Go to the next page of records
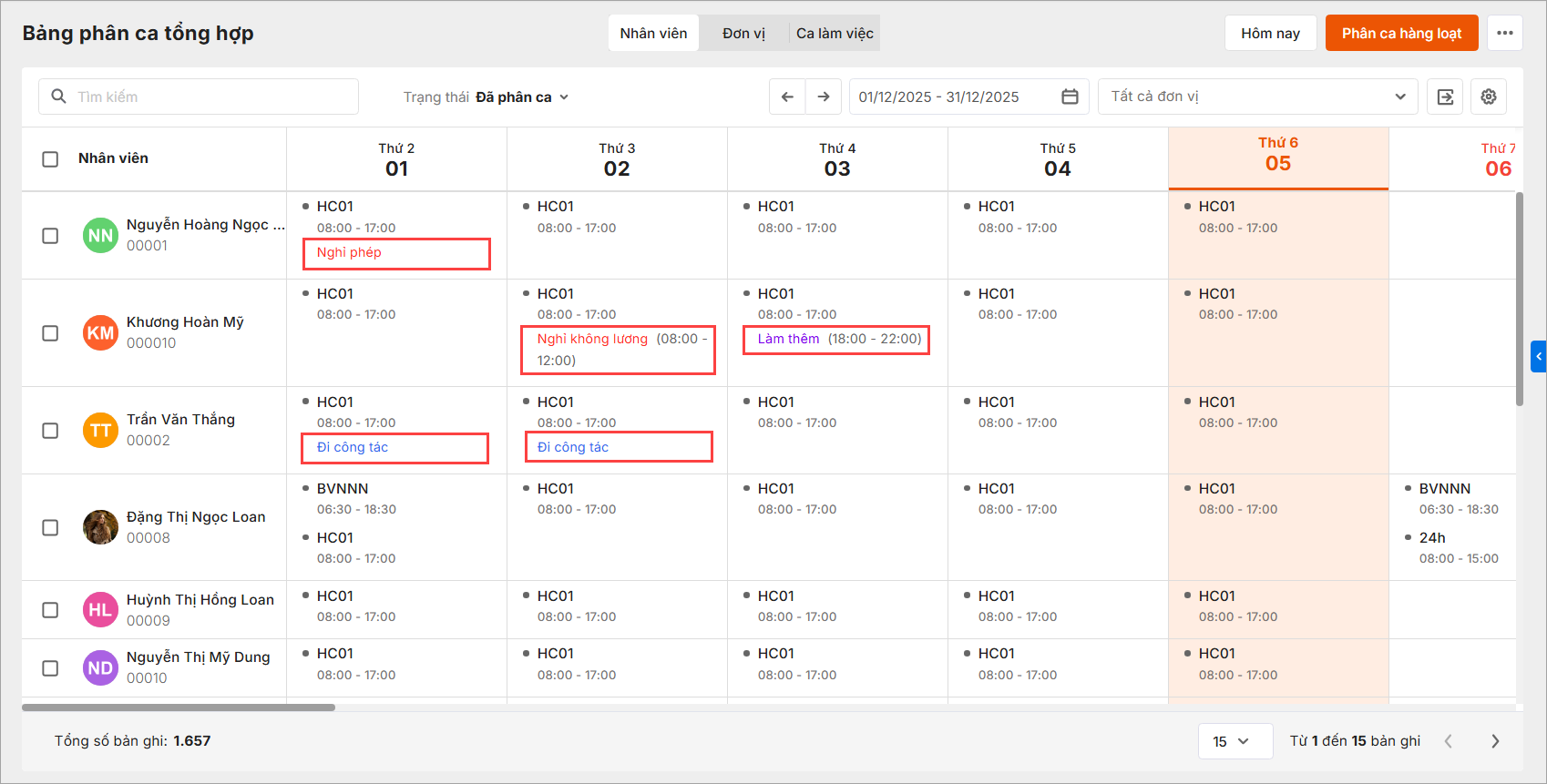The width and height of the screenshot is (1547, 784). click(1495, 741)
